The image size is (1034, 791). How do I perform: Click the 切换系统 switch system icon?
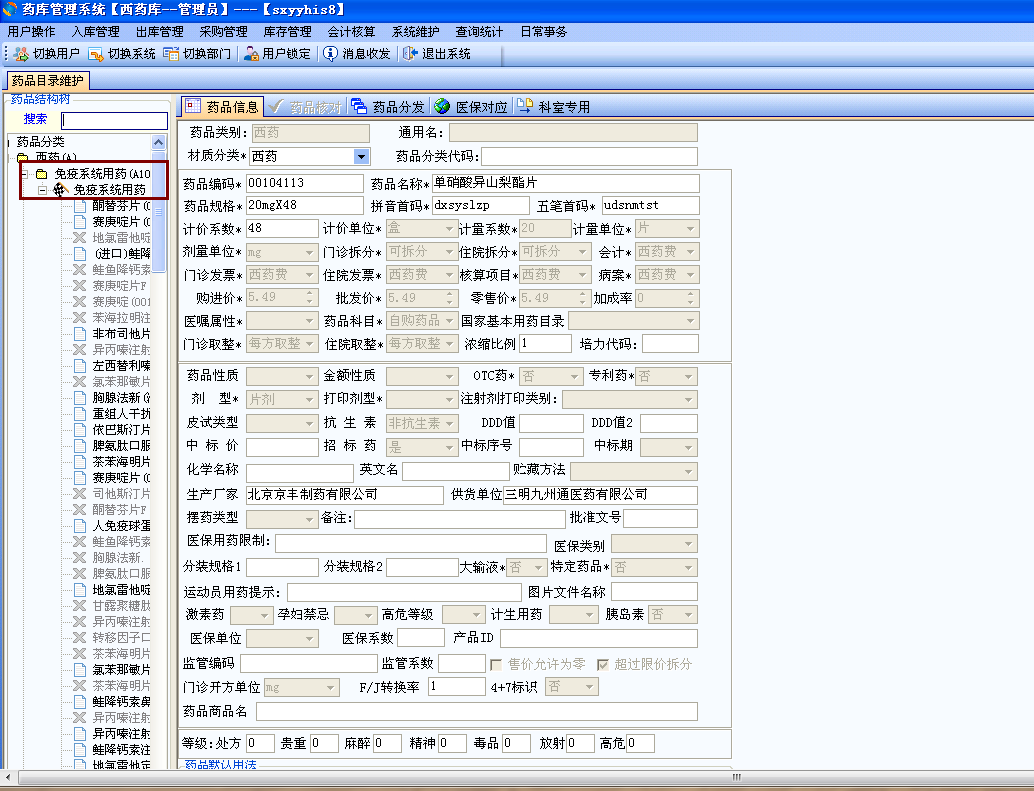[96, 54]
